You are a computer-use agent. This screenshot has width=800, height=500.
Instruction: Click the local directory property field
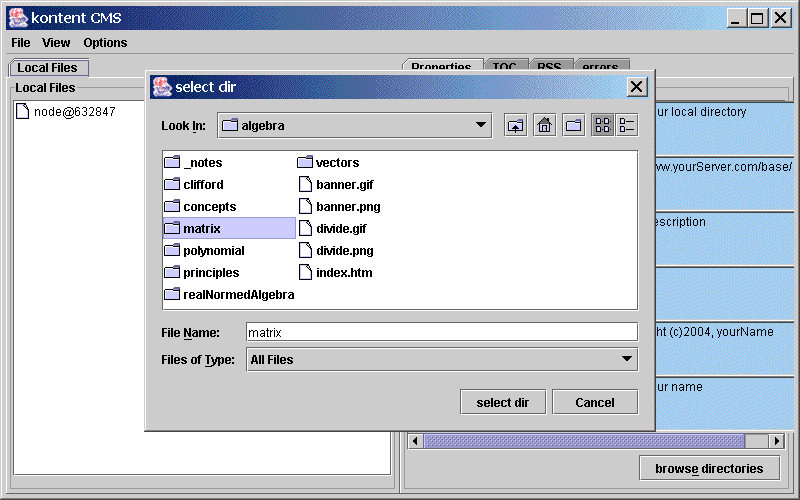point(724,128)
